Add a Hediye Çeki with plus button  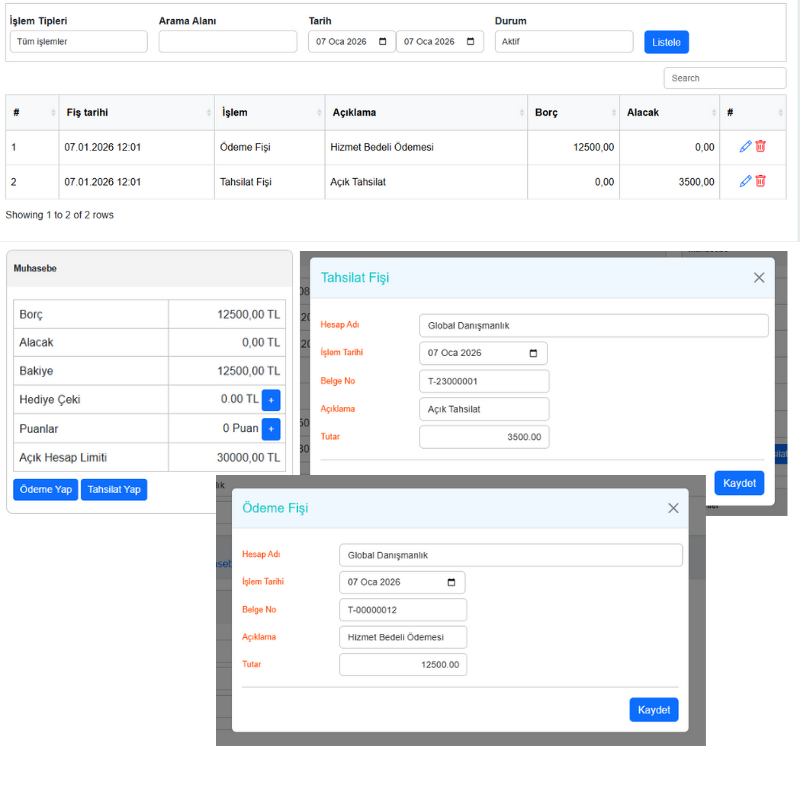click(x=271, y=400)
